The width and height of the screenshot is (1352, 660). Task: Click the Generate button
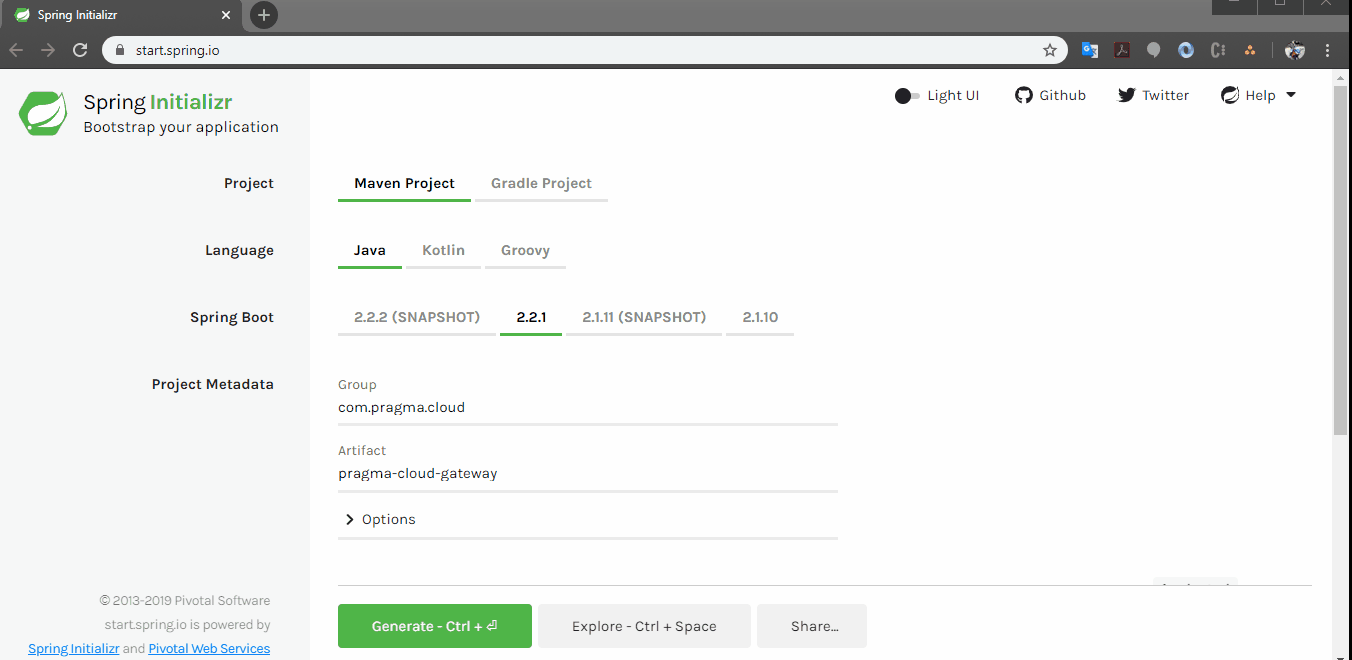point(434,625)
